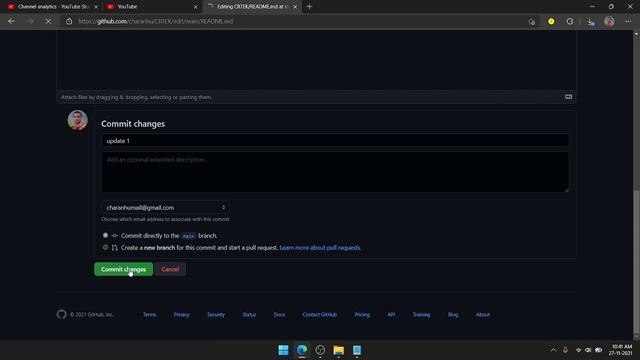Open the Contact GitHub footer link

point(320,314)
